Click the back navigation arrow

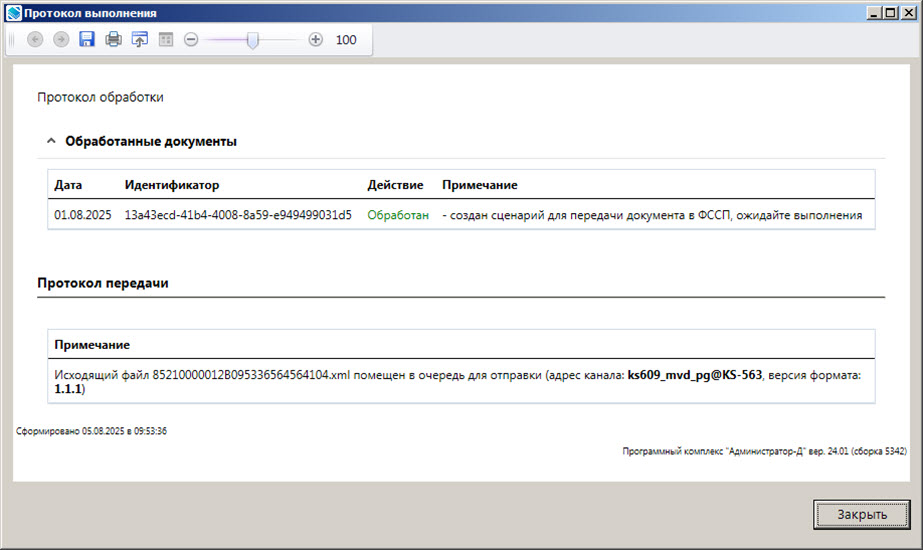(x=36, y=40)
